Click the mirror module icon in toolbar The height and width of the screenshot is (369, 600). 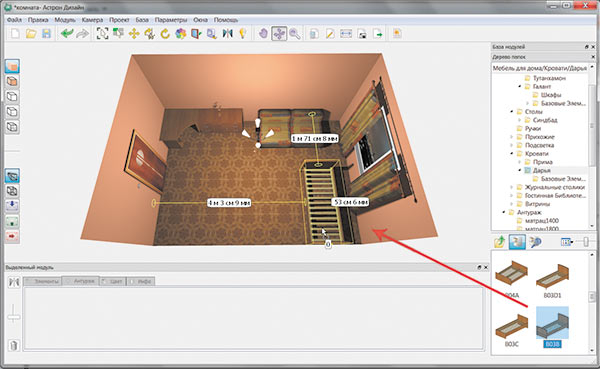coord(227,34)
